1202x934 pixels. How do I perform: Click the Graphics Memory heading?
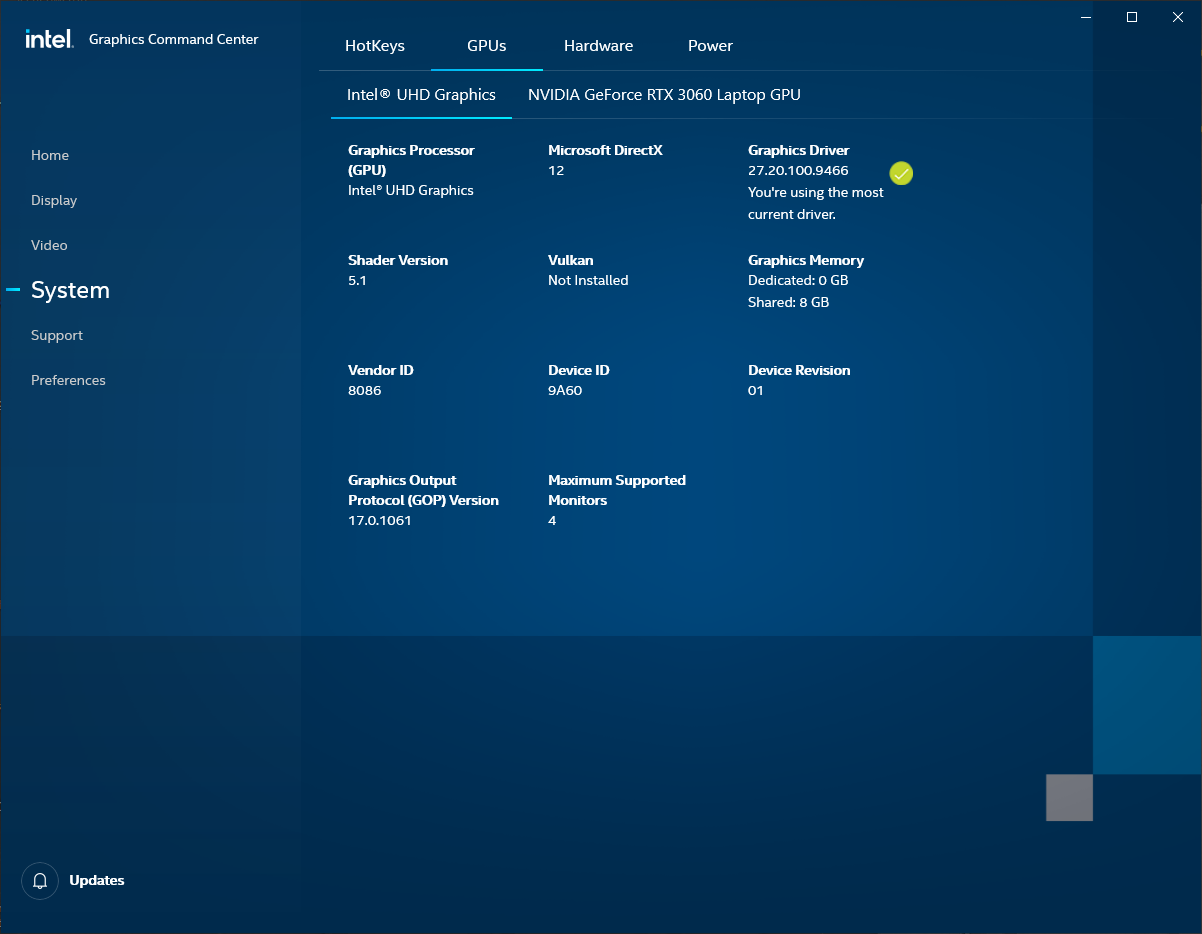[x=806, y=260]
